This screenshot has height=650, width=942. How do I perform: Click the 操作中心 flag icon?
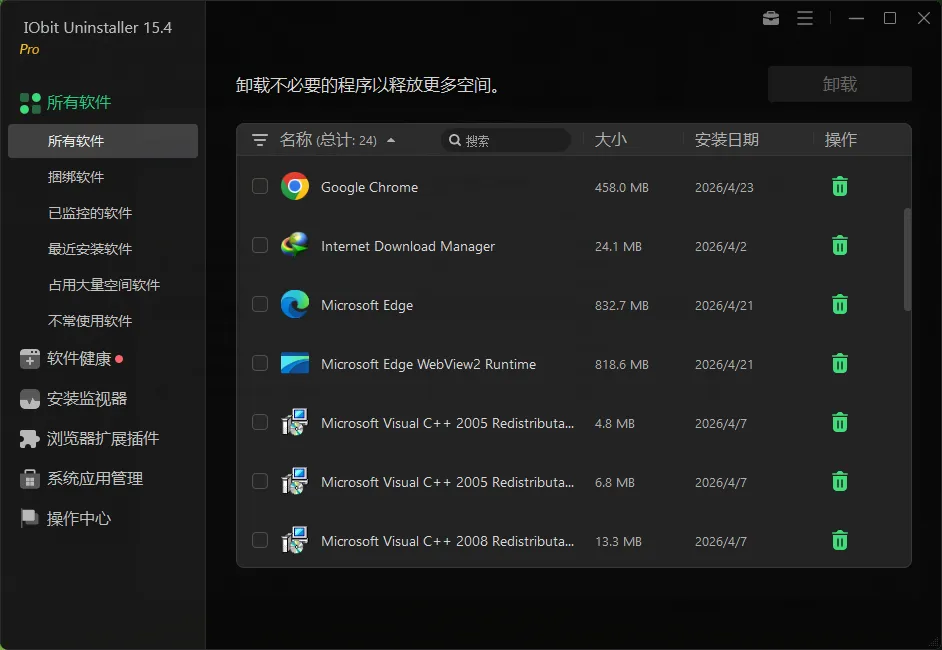point(29,518)
